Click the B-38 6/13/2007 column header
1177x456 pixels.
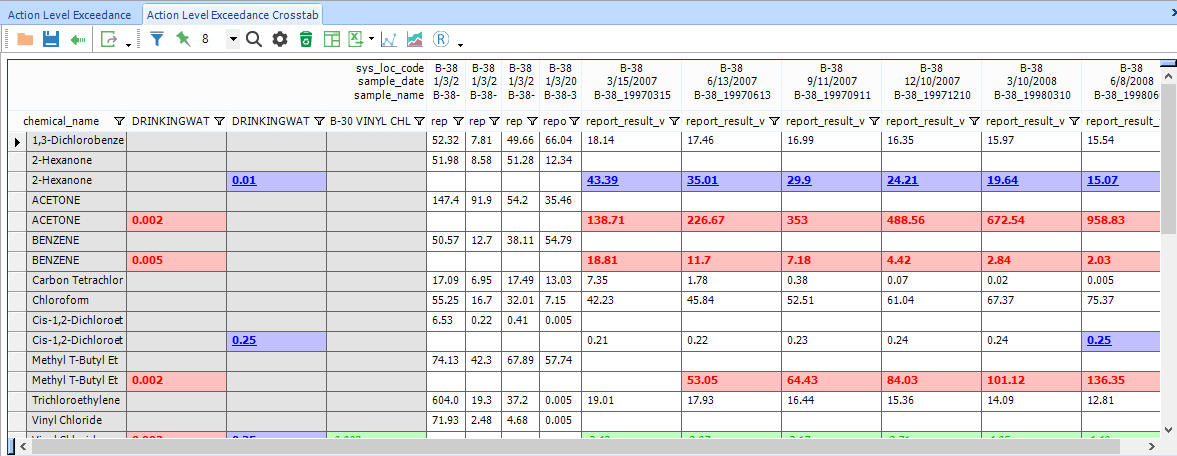[732, 82]
